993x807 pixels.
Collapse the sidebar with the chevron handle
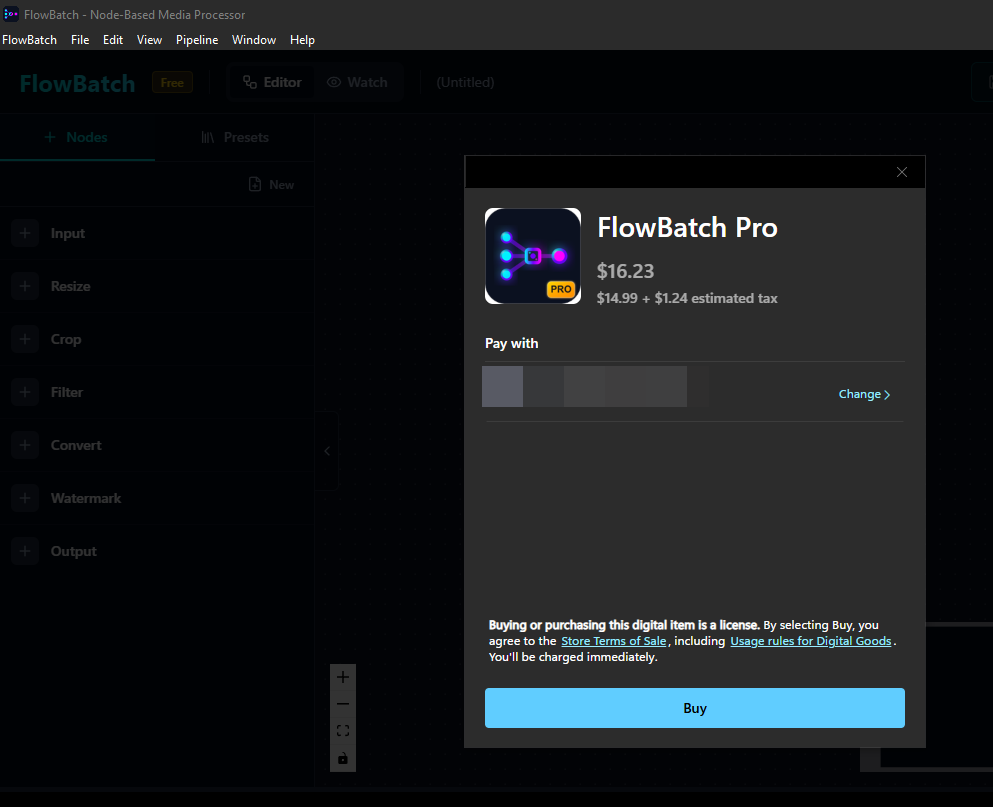point(326,451)
